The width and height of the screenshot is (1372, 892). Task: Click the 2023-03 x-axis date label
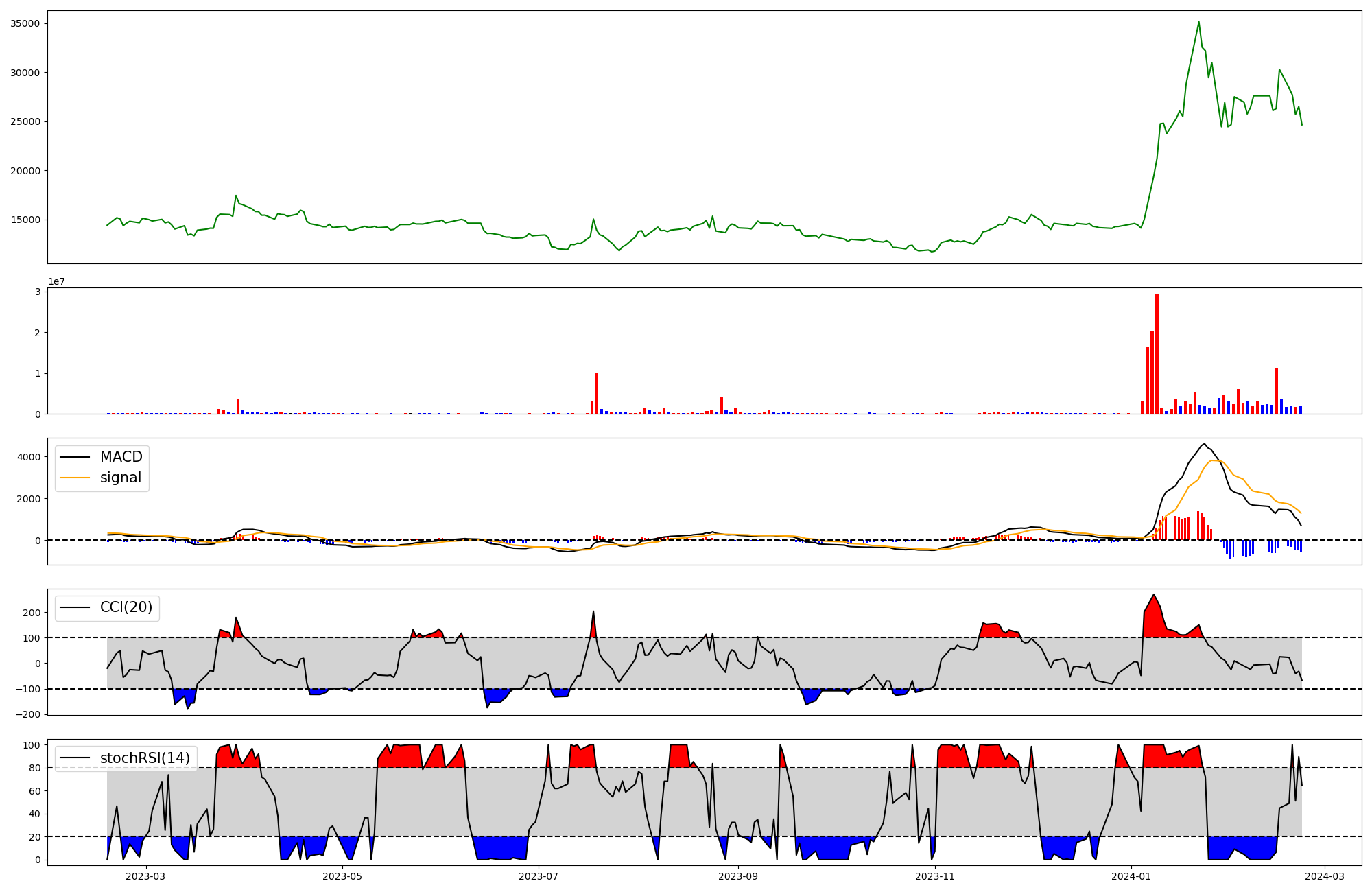(x=146, y=876)
